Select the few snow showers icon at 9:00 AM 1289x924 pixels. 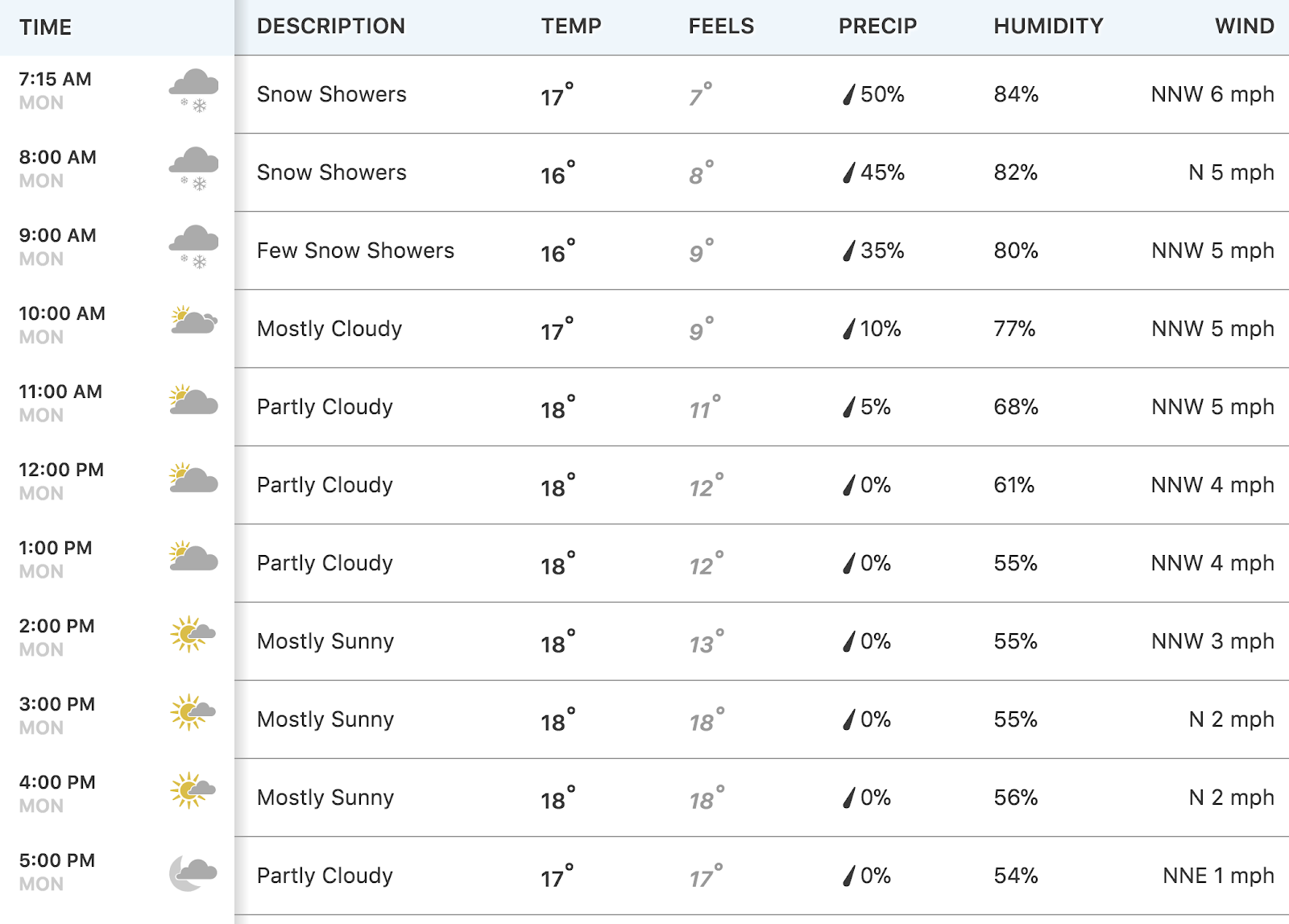(193, 247)
